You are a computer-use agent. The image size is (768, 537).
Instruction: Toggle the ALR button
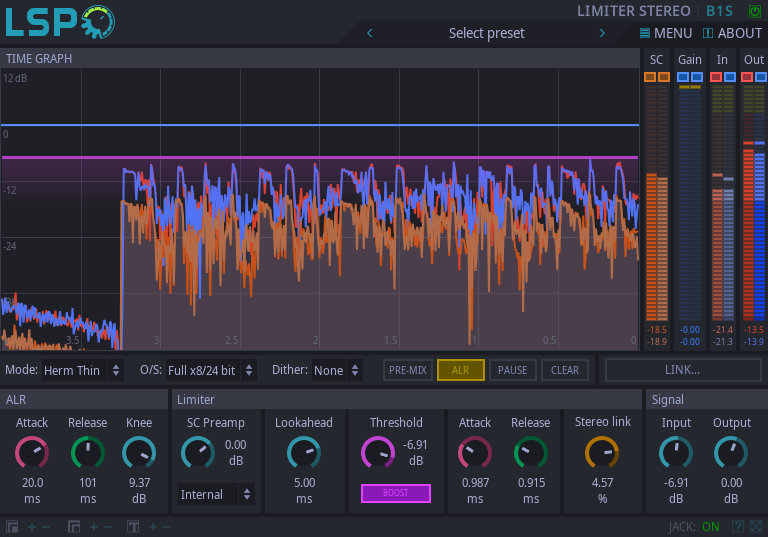(x=460, y=370)
